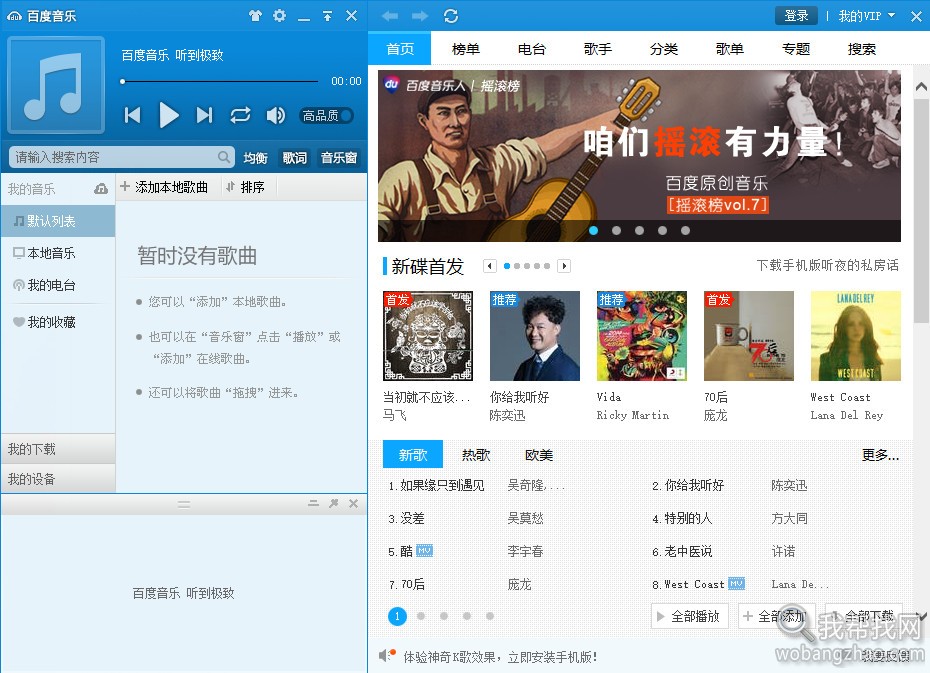Image resolution: width=930 pixels, height=673 pixels.
Task: Play the previous track
Action: pyautogui.click(x=132, y=115)
